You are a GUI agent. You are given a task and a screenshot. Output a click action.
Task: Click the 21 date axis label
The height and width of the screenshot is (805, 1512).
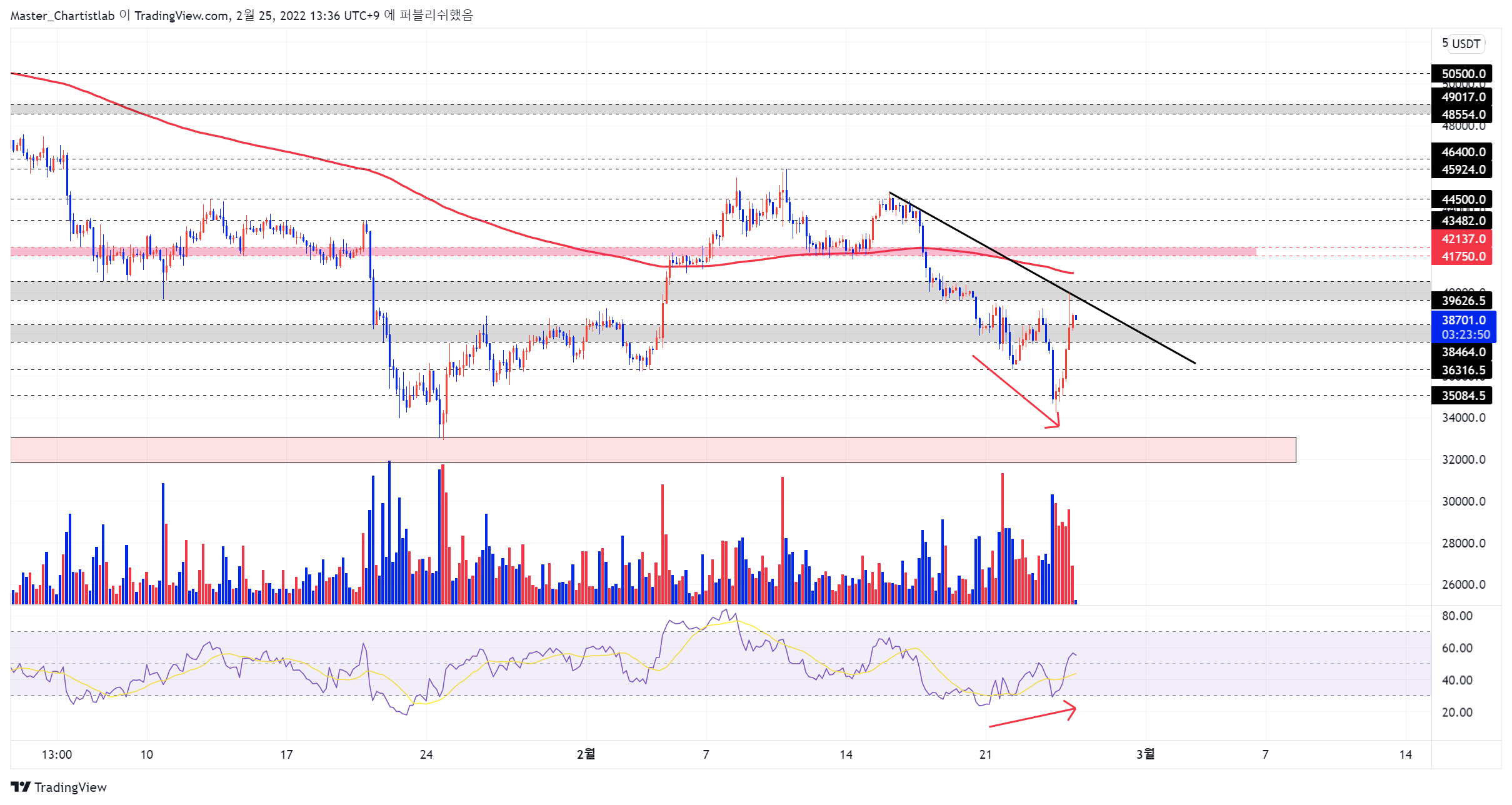986,754
